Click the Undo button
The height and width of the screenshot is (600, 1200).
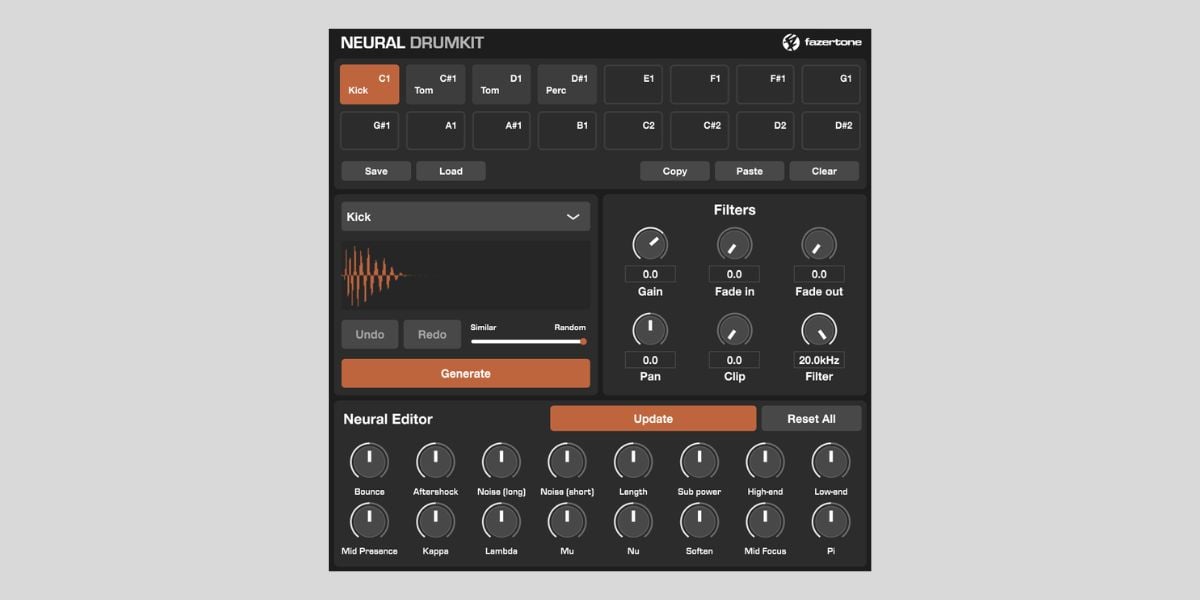coord(370,334)
